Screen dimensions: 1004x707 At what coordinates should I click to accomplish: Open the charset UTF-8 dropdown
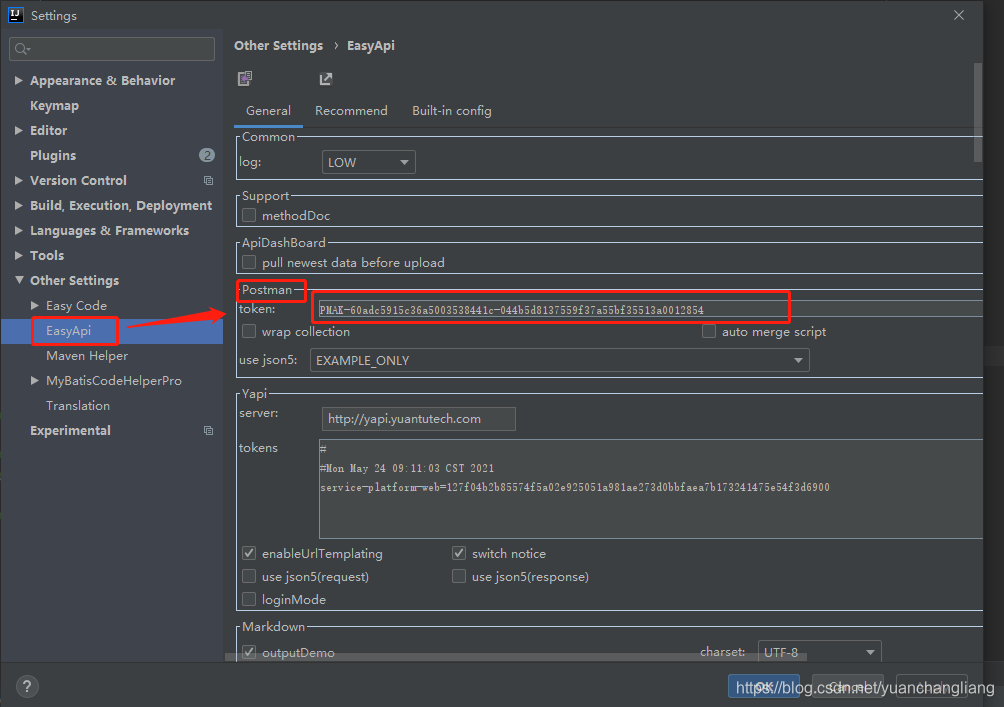[x=820, y=652]
